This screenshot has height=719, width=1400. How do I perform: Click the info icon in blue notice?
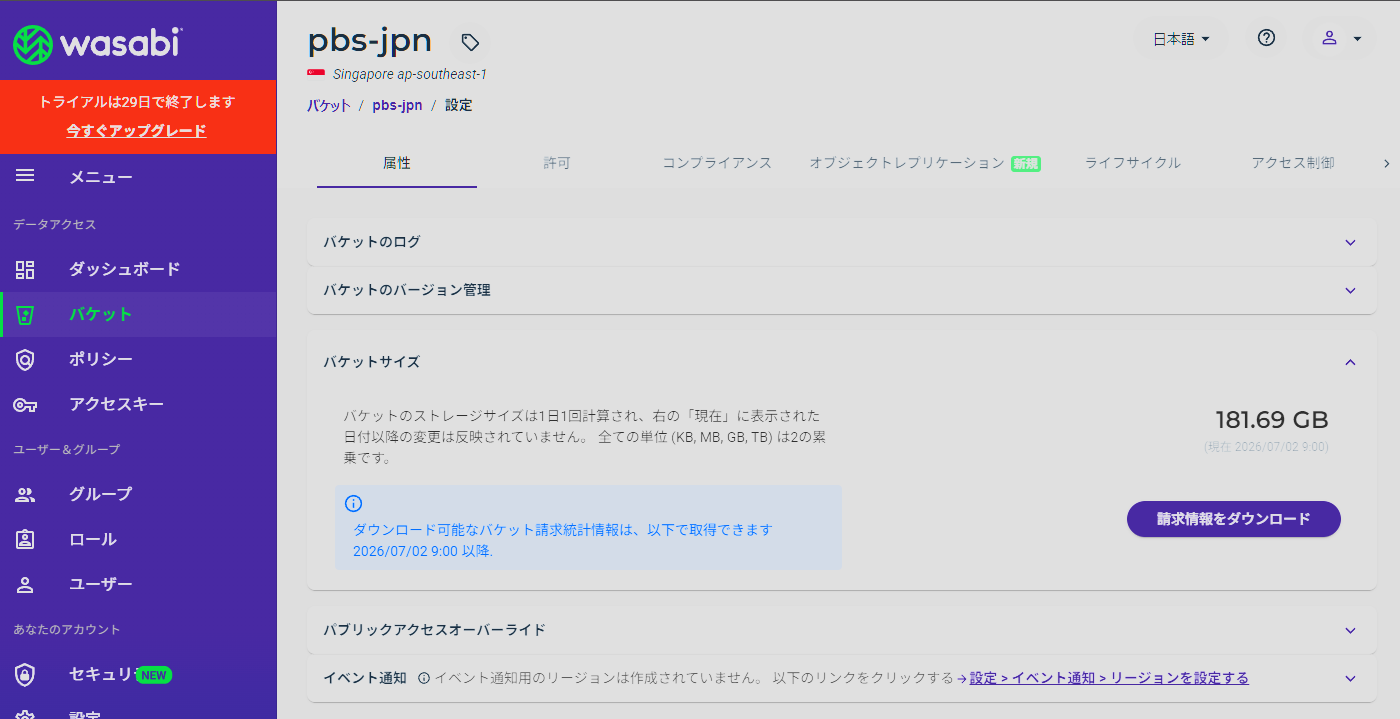point(353,504)
